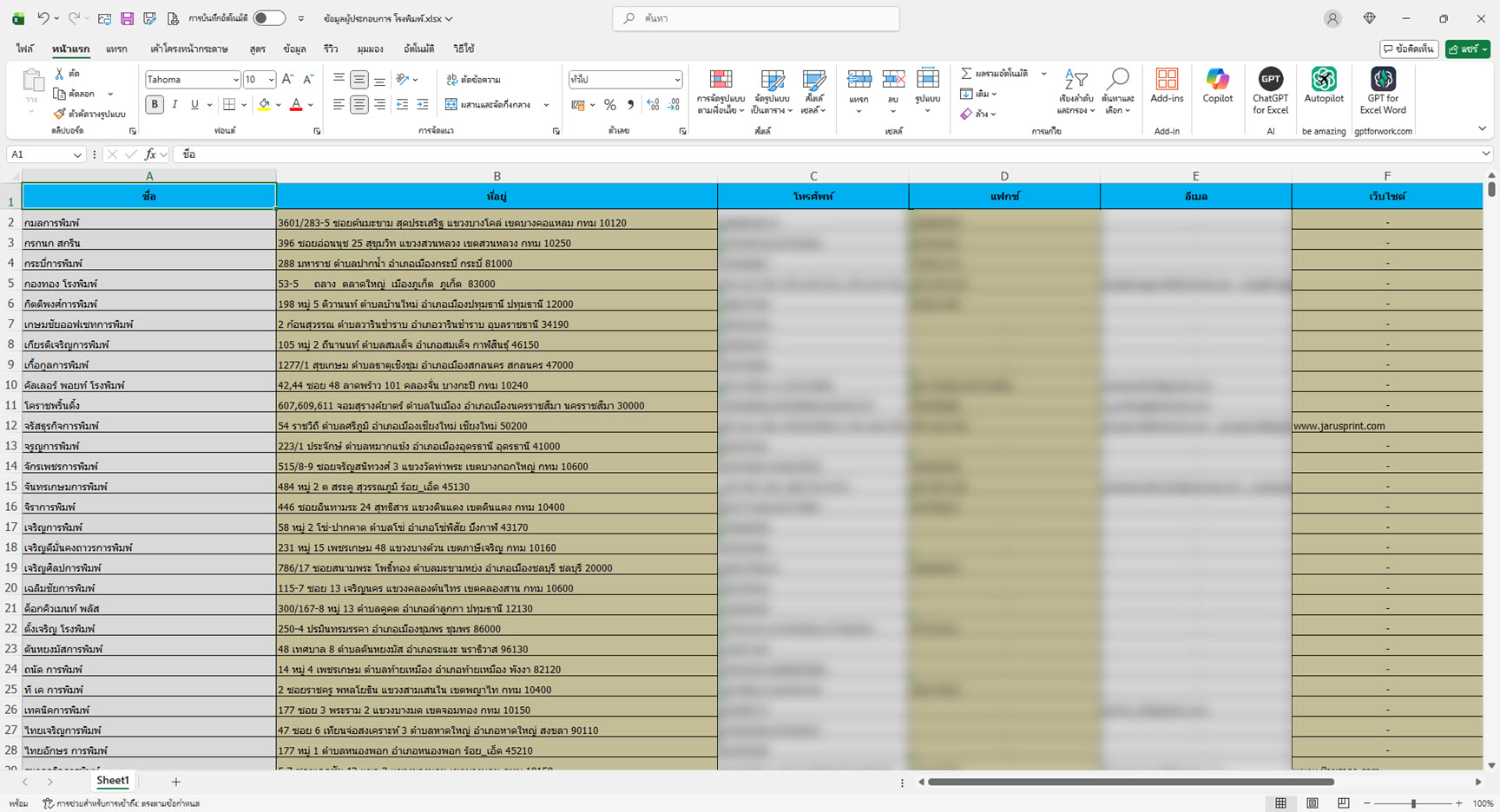This screenshot has height=812, width=1500.
Task: Open the number format dropdown
Action: [677, 80]
